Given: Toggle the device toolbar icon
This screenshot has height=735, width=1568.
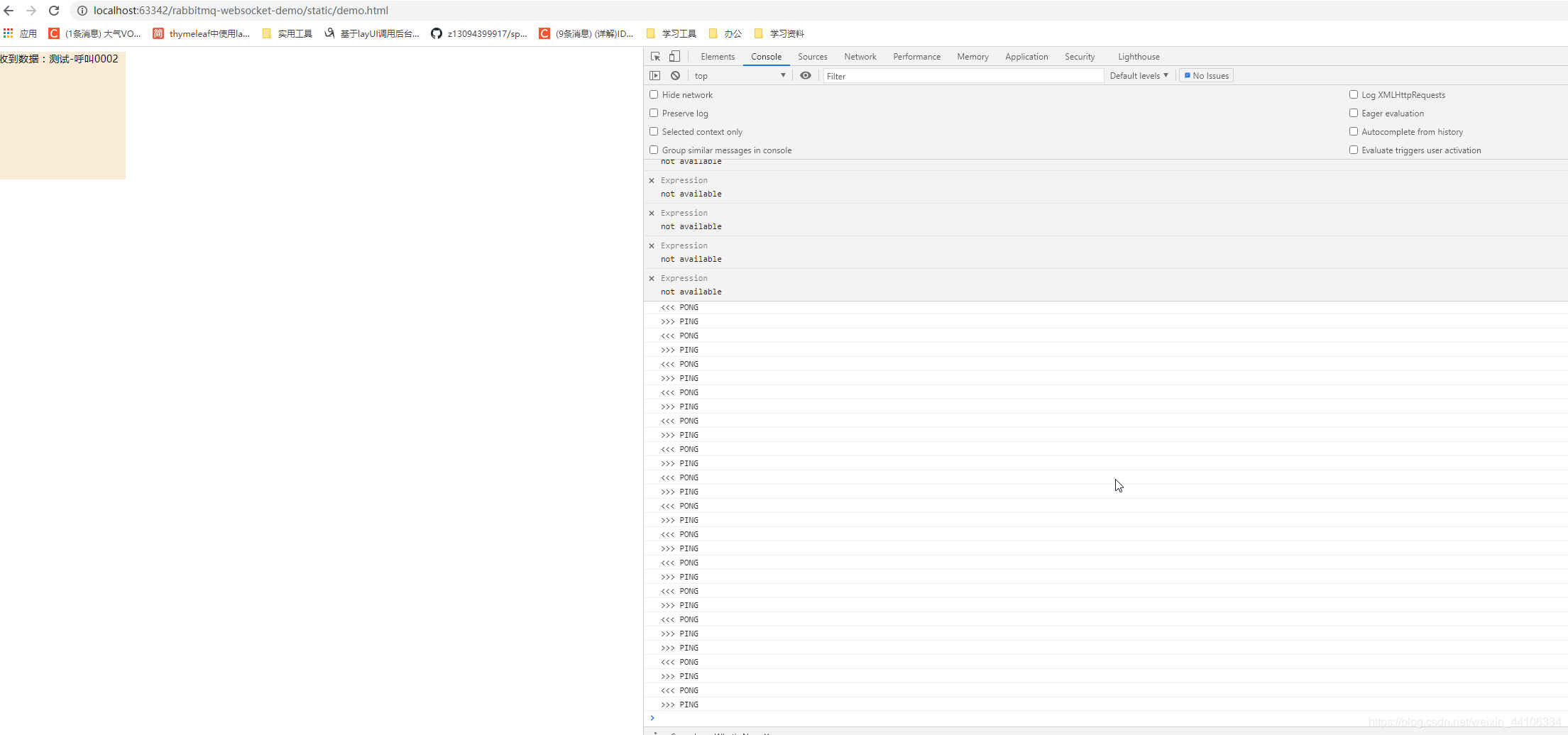Looking at the screenshot, I should [674, 57].
